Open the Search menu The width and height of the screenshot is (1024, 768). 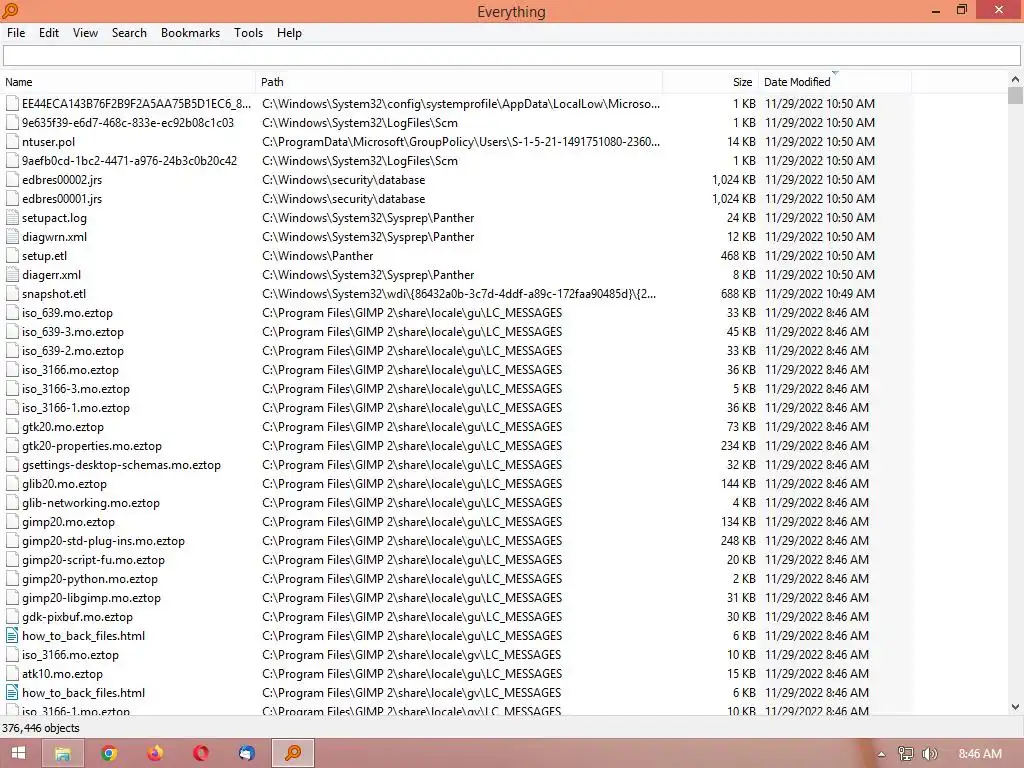click(x=129, y=33)
